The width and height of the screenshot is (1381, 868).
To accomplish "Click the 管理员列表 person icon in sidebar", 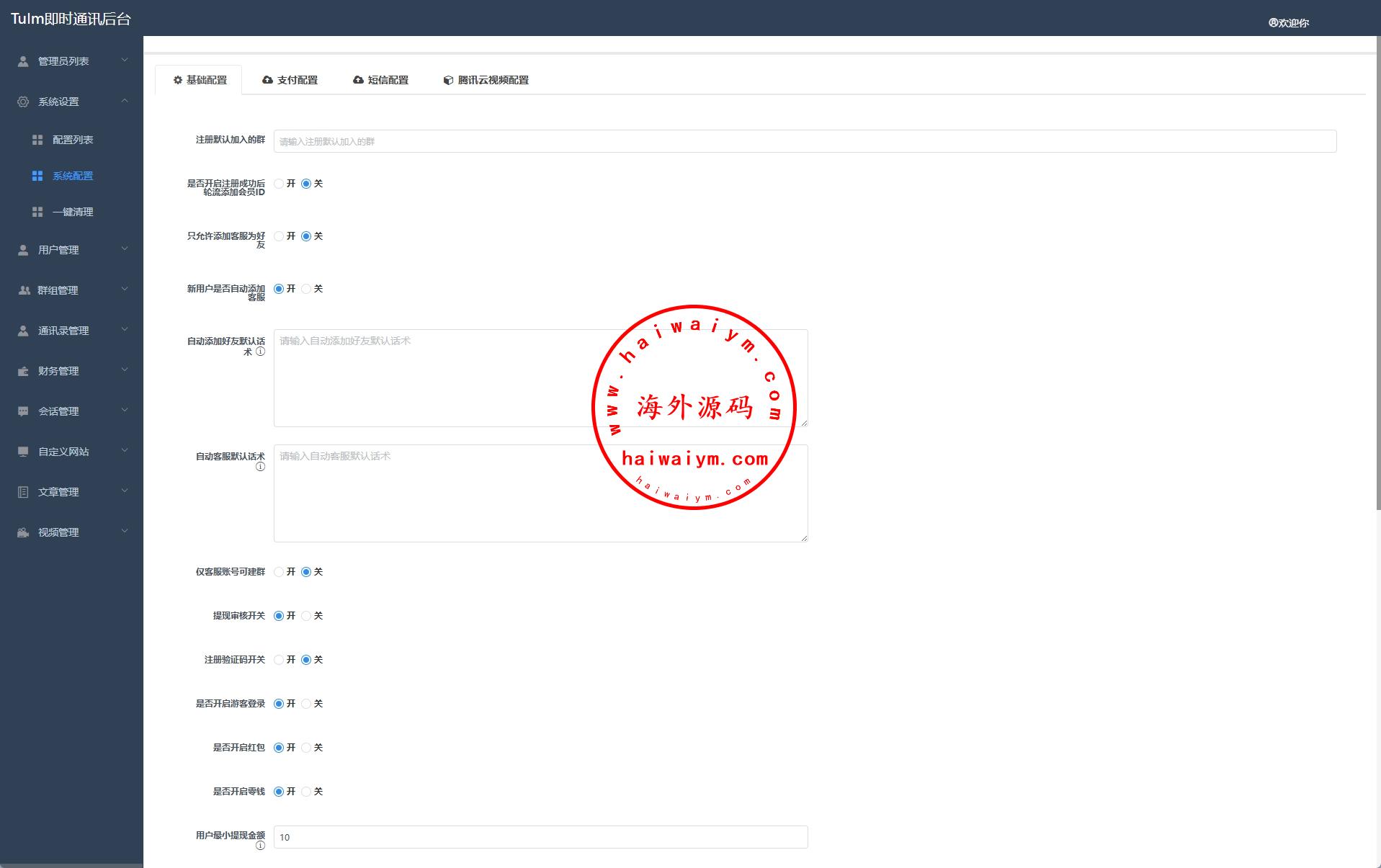I will coord(23,61).
